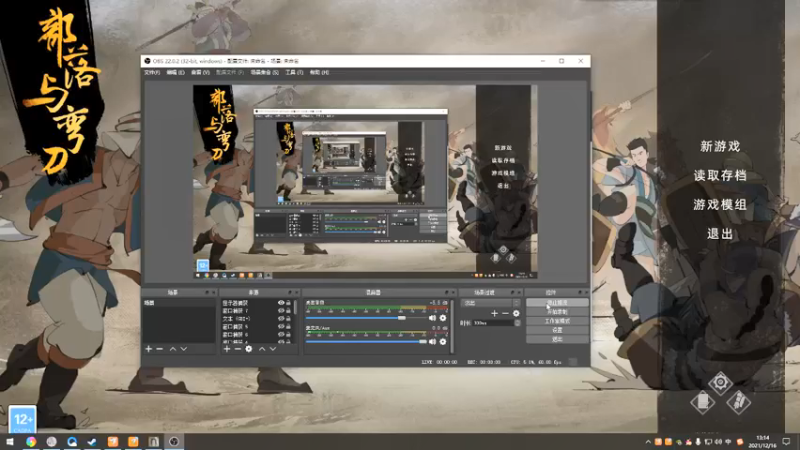Toggle visibility eye for 显示器捕获 source
The image size is (800, 450).
[x=281, y=303]
